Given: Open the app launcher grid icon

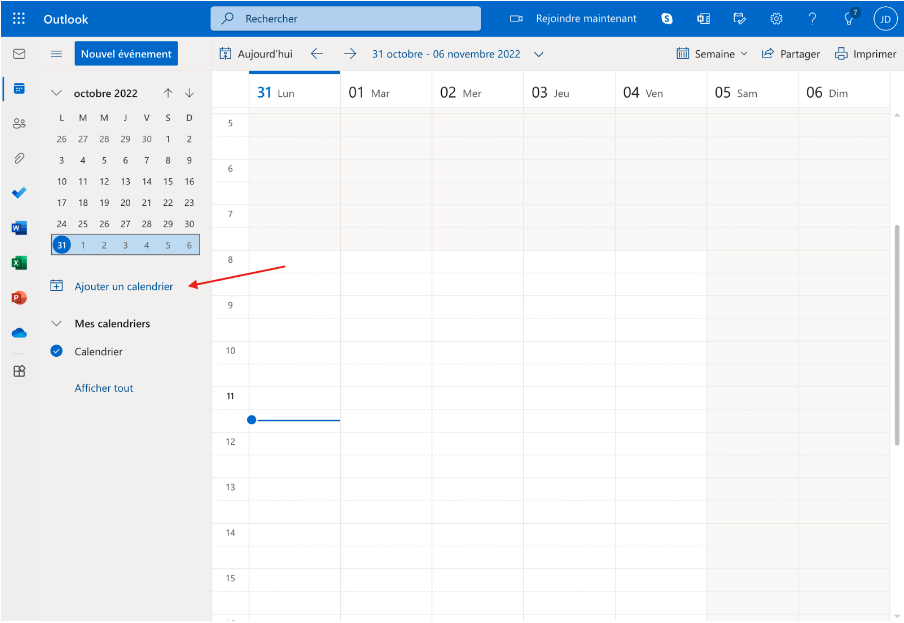Looking at the screenshot, I should pyautogui.click(x=18, y=18).
